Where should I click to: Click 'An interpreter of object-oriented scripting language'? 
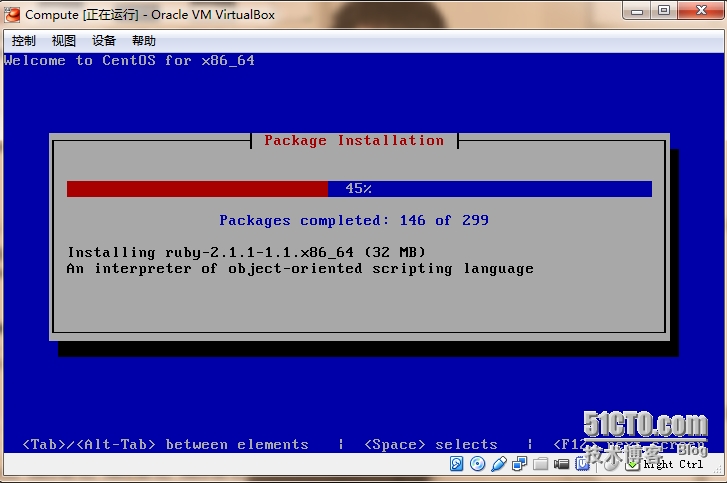tap(300, 269)
